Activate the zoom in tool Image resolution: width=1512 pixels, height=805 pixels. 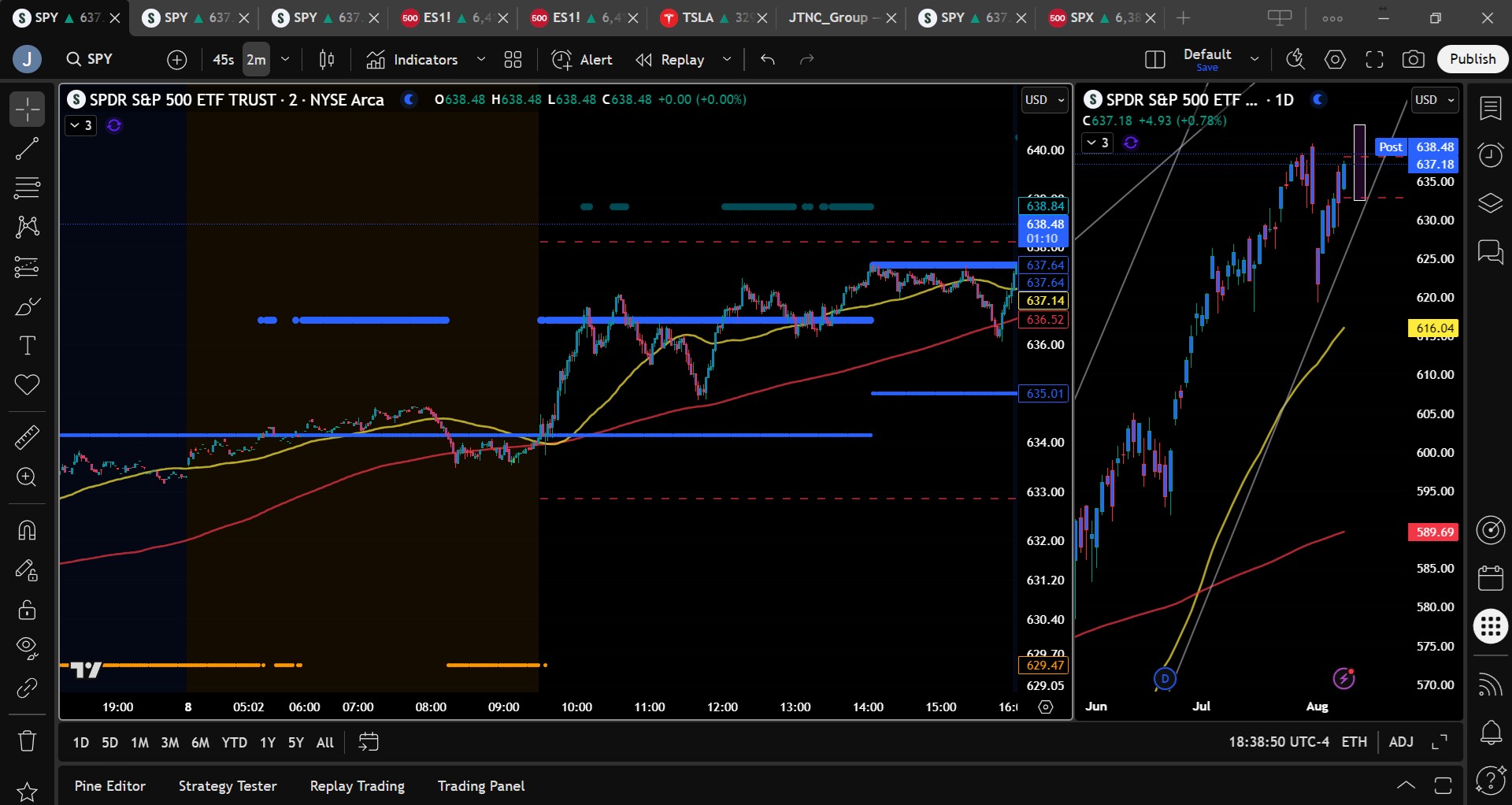click(27, 477)
